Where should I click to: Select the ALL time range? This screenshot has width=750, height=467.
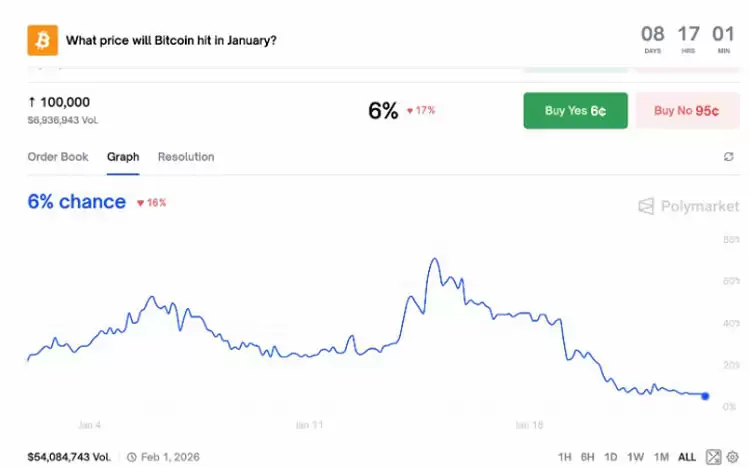(x=687, y=457)
